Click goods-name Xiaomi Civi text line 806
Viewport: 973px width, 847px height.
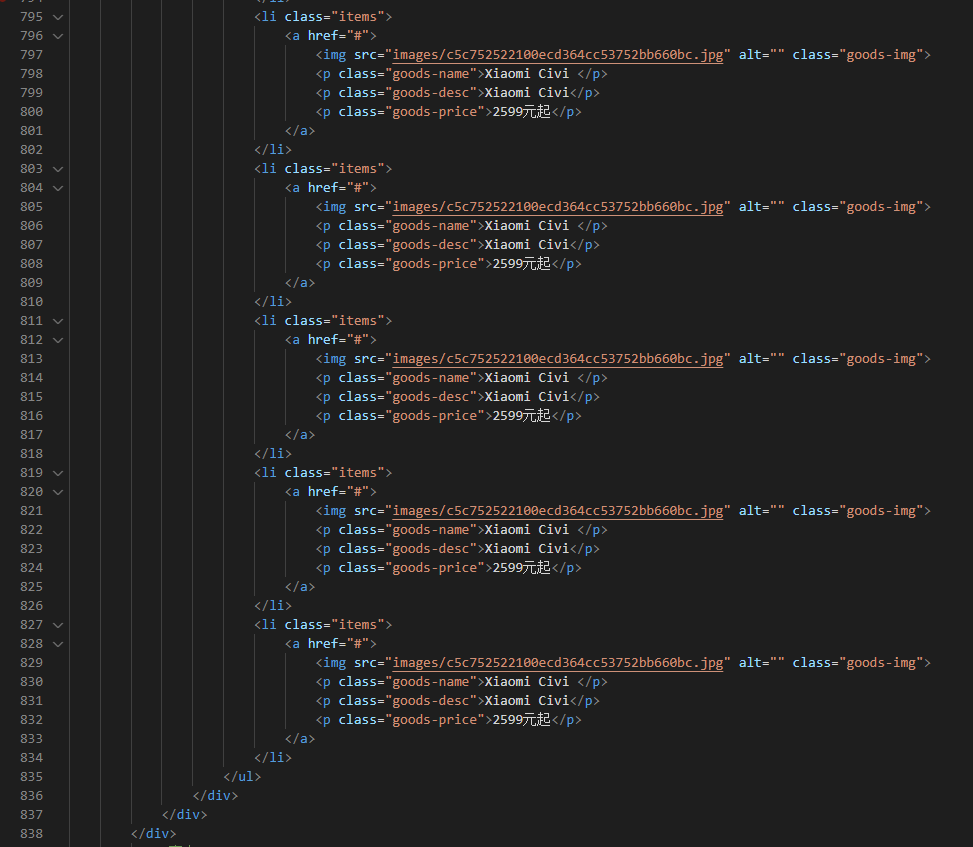526,226
